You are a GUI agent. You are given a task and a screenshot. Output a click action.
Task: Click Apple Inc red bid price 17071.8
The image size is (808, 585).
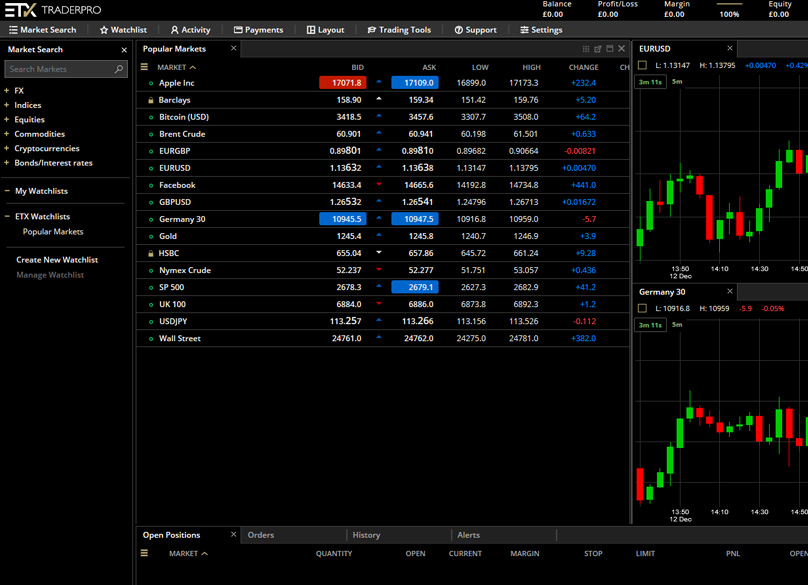pos(343,83)
